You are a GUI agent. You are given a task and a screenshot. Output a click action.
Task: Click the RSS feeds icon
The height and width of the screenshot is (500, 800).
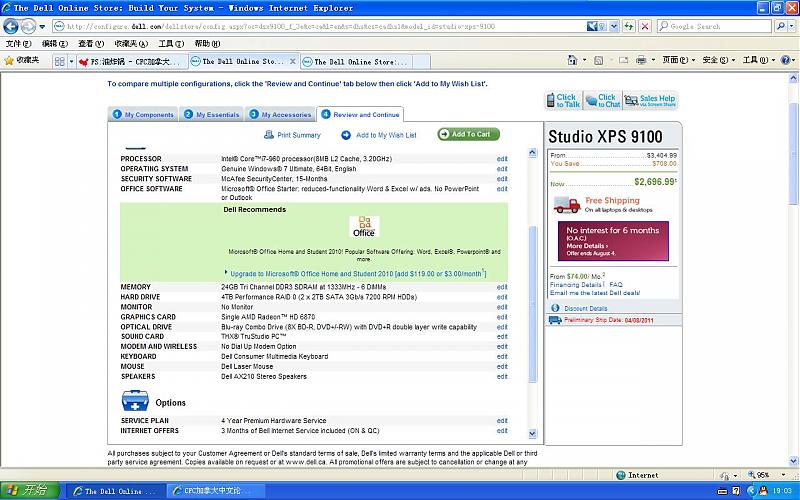point(598,61)
